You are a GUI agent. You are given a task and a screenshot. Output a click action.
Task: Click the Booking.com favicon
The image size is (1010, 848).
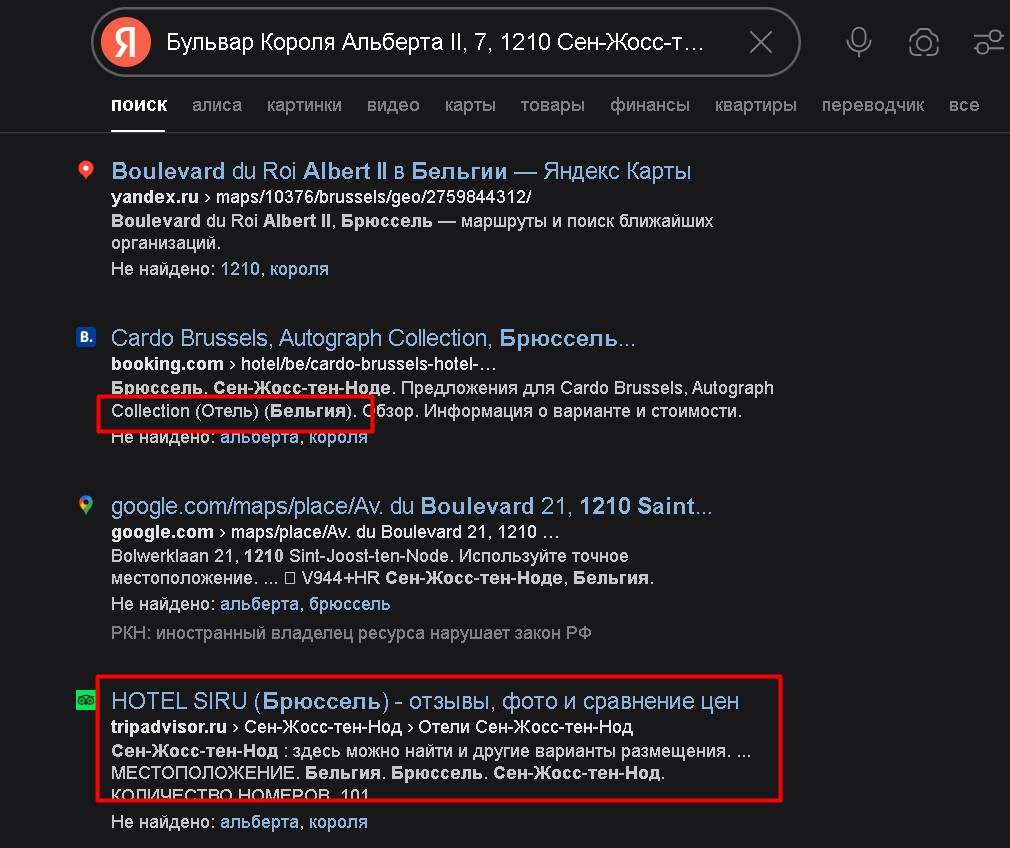tap(86, 337)
